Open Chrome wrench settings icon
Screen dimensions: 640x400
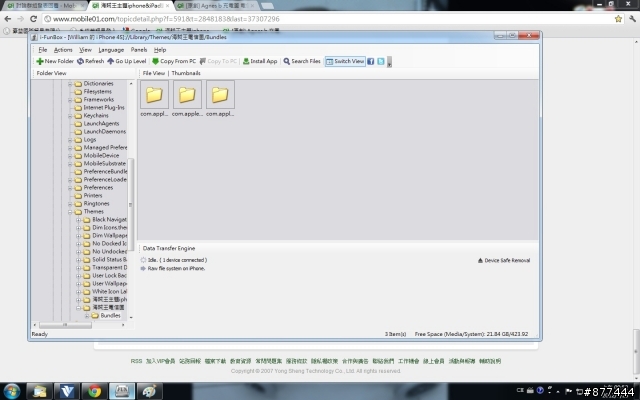[632, 19]
